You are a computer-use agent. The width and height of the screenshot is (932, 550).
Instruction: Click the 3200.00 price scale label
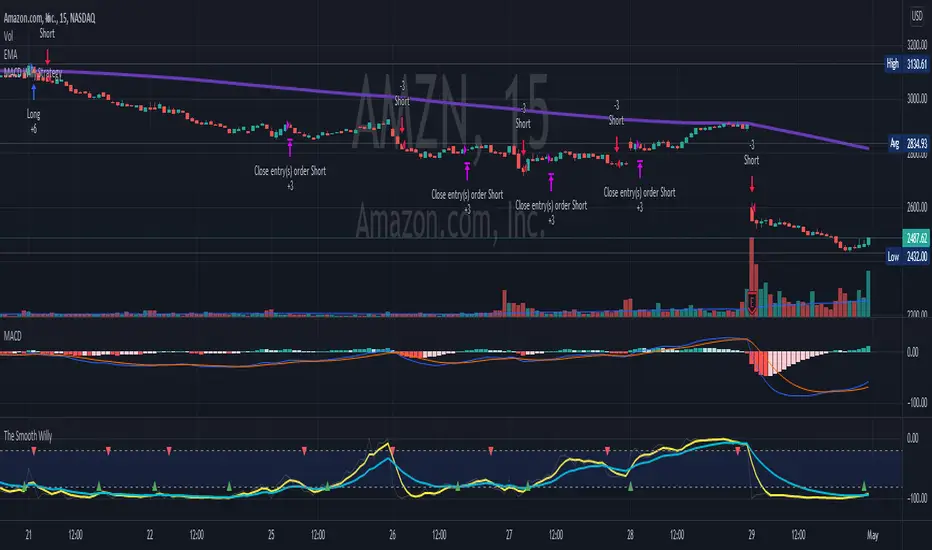[x=917, y=45]
